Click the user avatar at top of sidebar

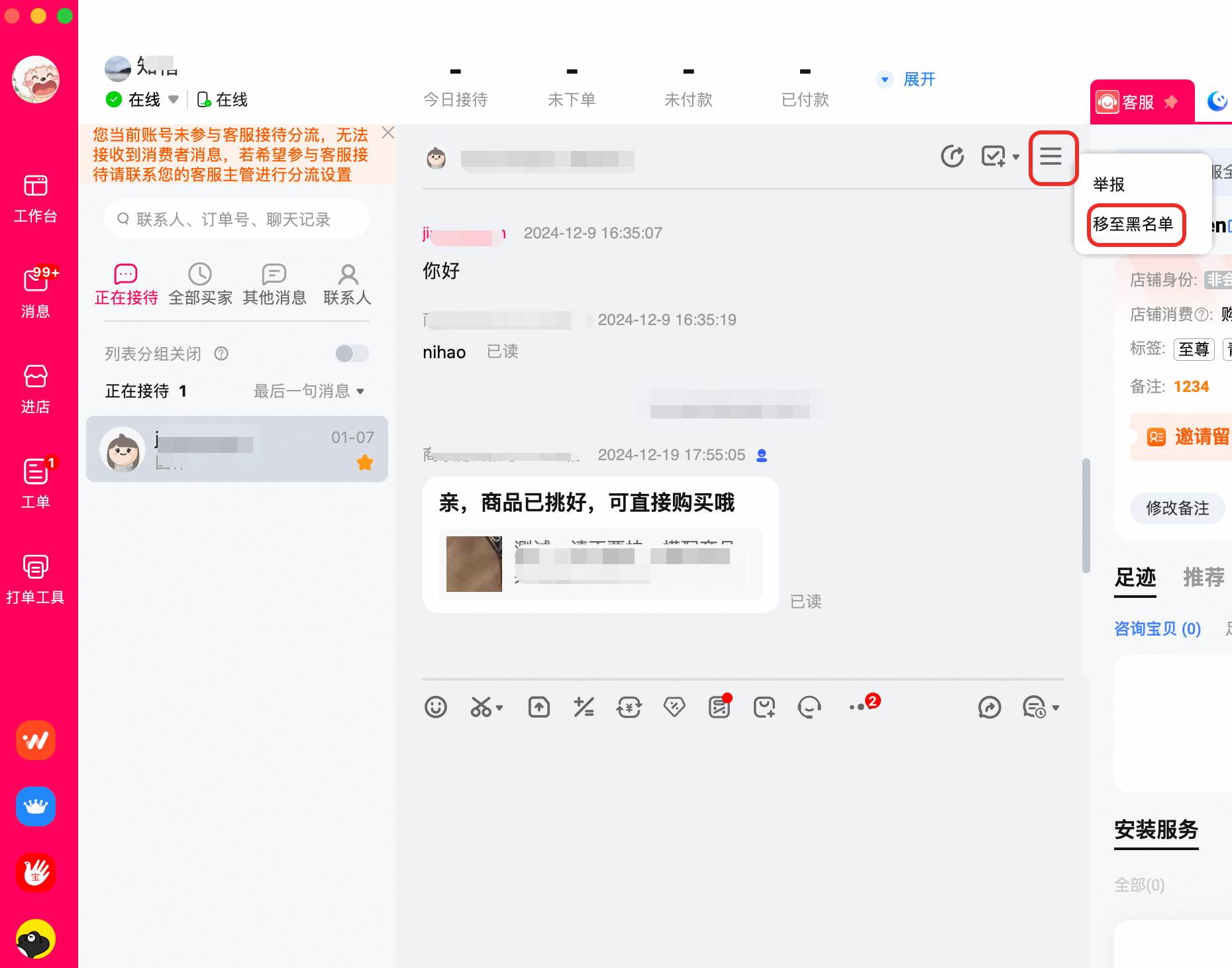click(x=36, y=79)
